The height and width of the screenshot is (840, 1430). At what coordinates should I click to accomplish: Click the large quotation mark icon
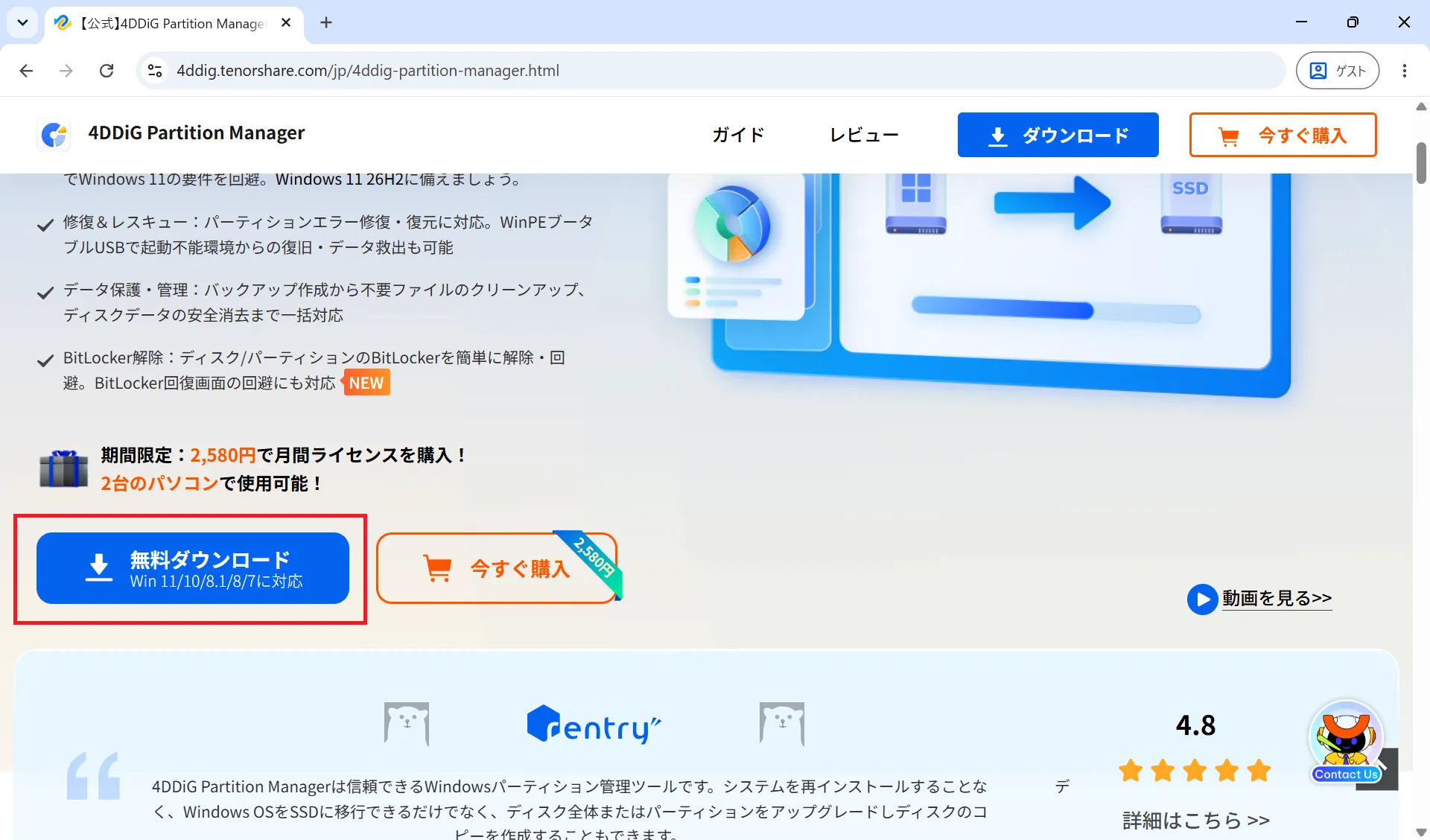point(93,775)
